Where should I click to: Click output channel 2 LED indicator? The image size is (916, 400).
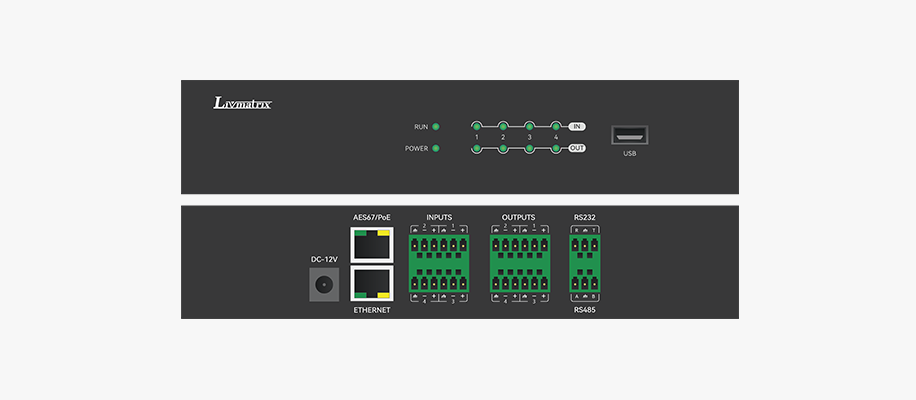(x=503, y=149)
